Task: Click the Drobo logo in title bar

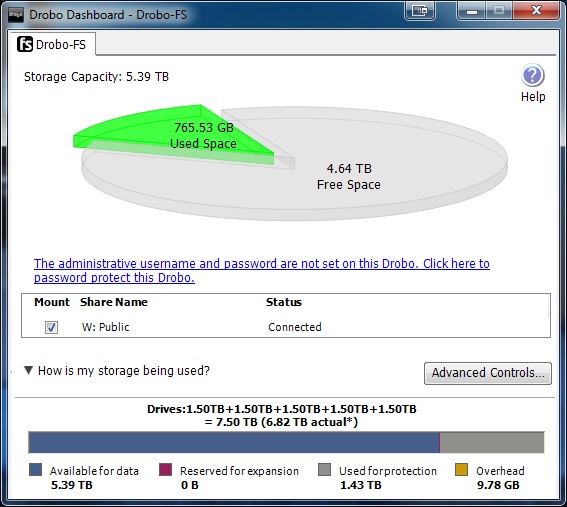Action: [x=16, y=15]
